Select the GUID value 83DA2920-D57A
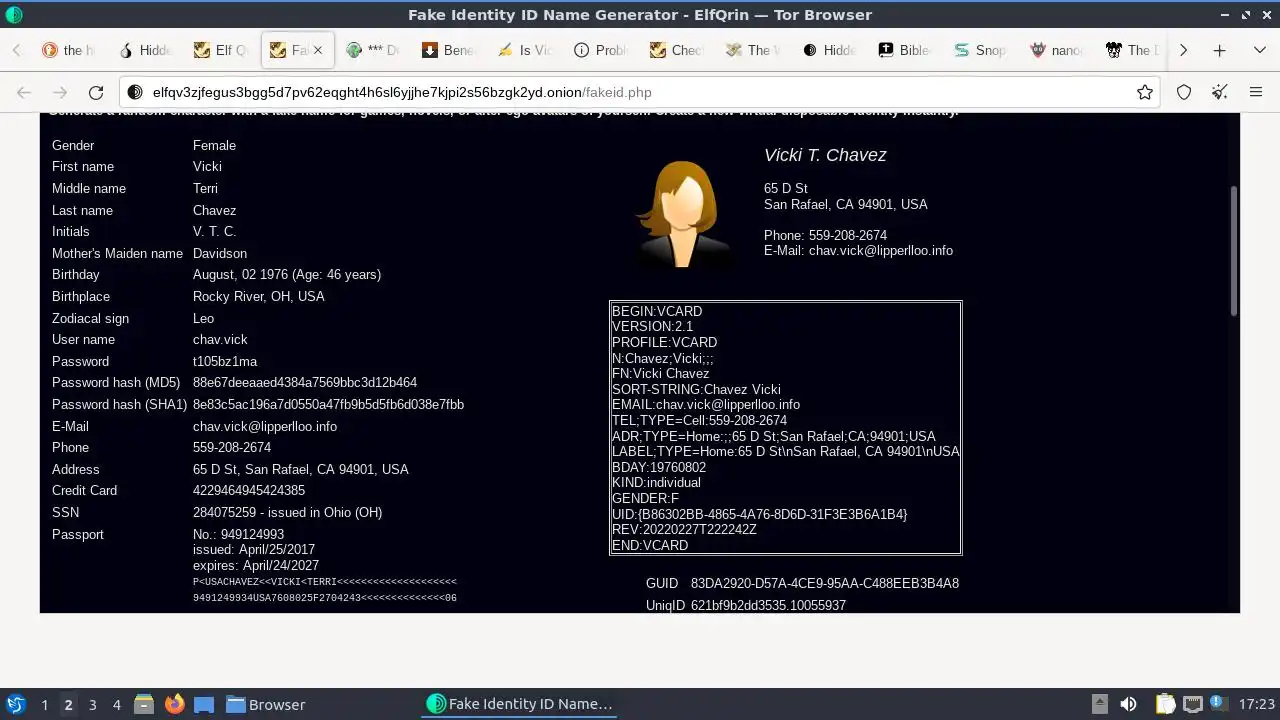The image size is (1280, 720). point(825,583)
